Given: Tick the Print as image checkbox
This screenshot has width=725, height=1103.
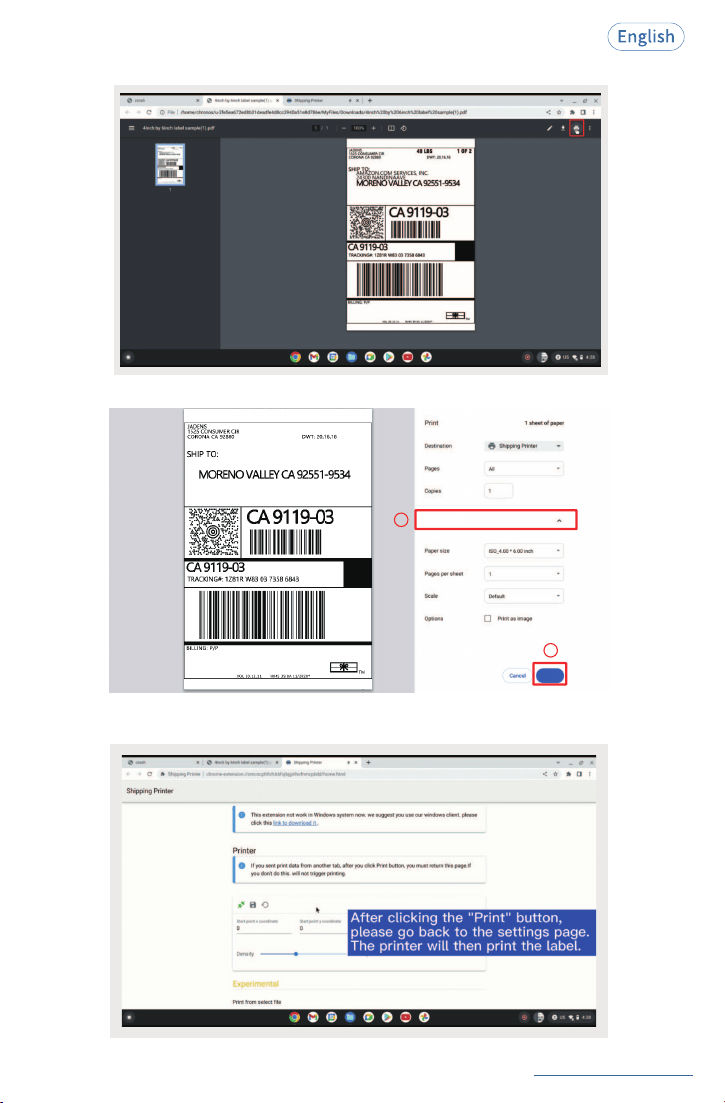Looking at the screenshot, I should point(487,618).
